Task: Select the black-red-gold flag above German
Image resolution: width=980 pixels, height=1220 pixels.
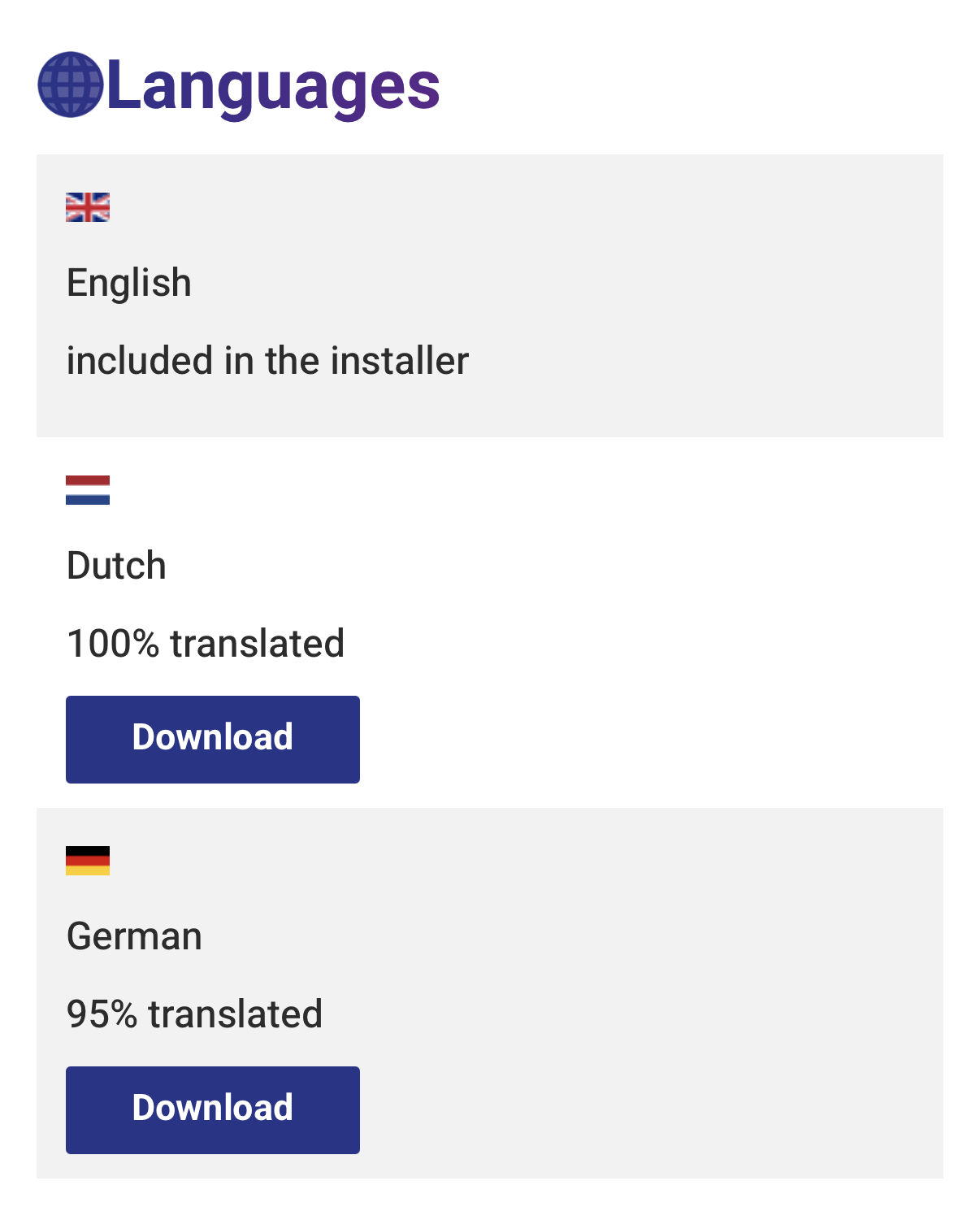Action: coord(87,860)
